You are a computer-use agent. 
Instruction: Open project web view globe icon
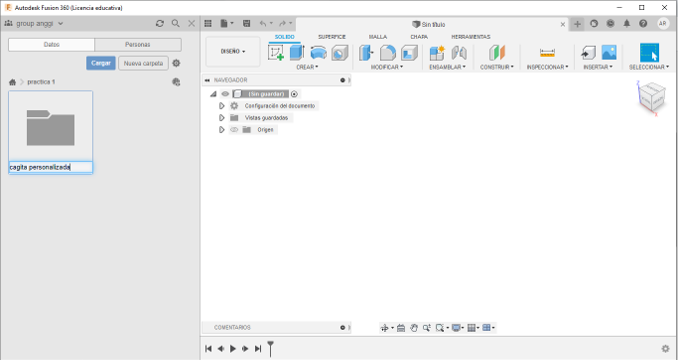pos(176,82)
